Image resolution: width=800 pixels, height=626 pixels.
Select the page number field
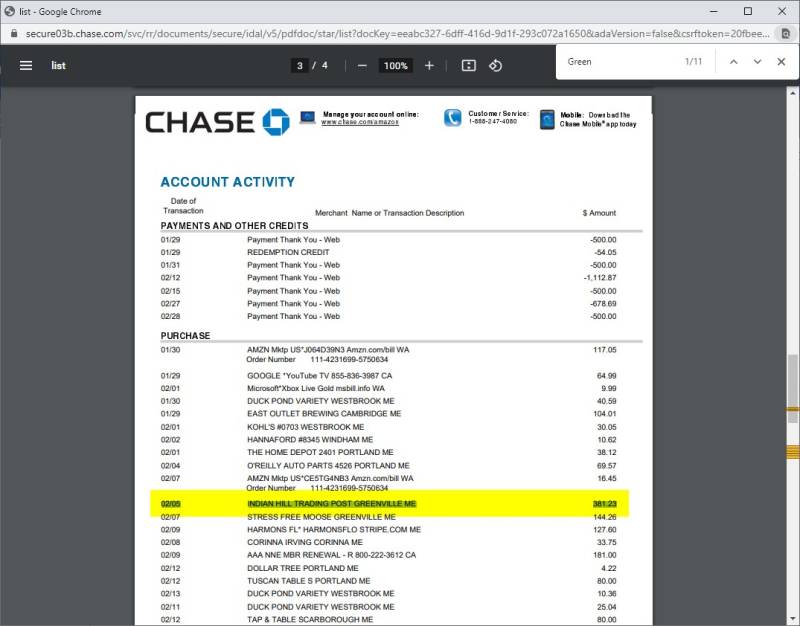point(299,66)
